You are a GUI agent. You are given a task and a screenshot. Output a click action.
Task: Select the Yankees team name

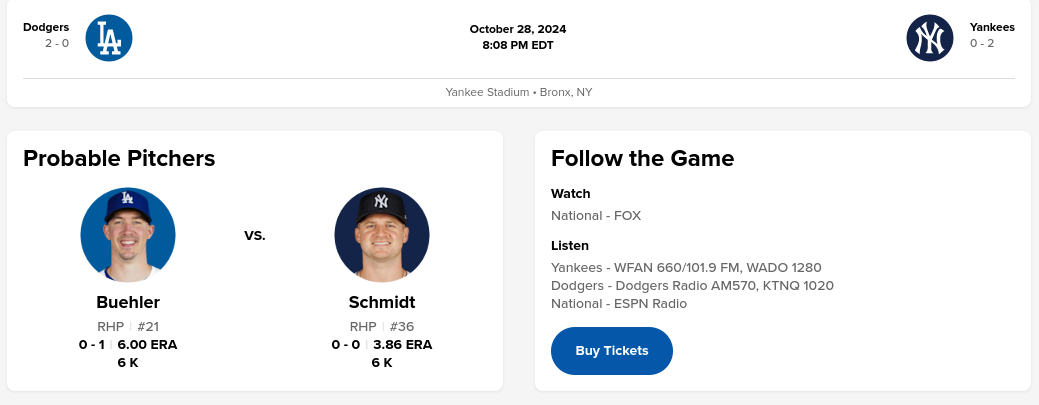tap(992, 27)
